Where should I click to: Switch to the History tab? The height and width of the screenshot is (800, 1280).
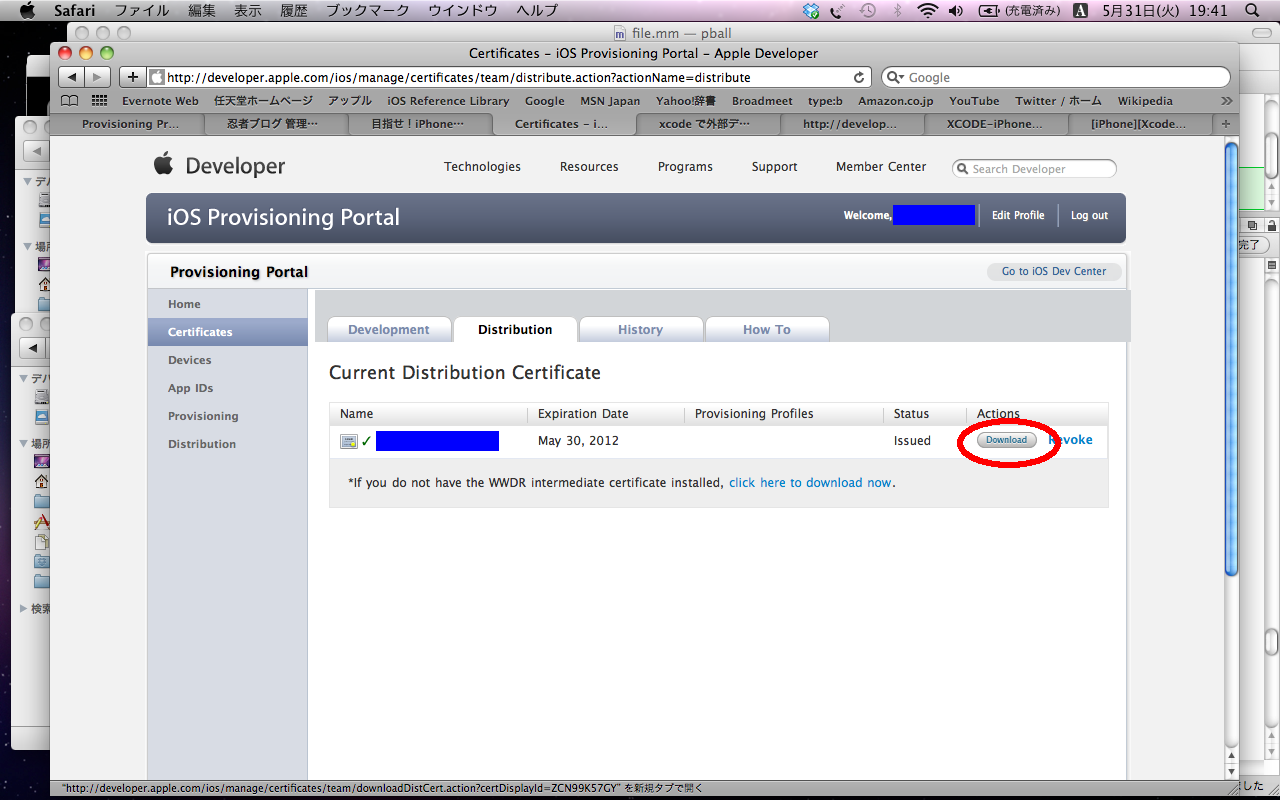click(x=640, y=330)
